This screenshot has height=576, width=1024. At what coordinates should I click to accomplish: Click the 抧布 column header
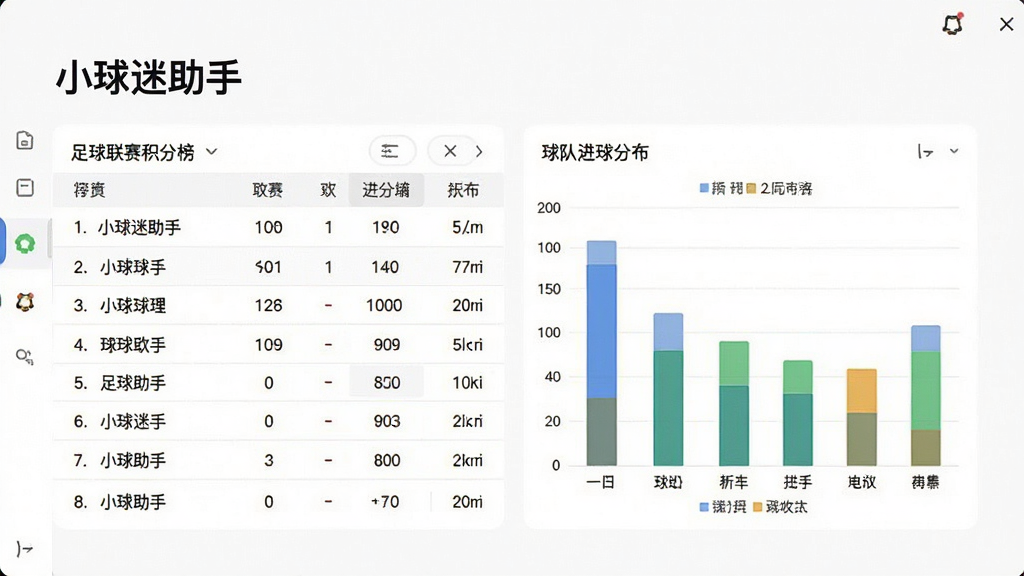pyautogui.click(x=464, y=190)
